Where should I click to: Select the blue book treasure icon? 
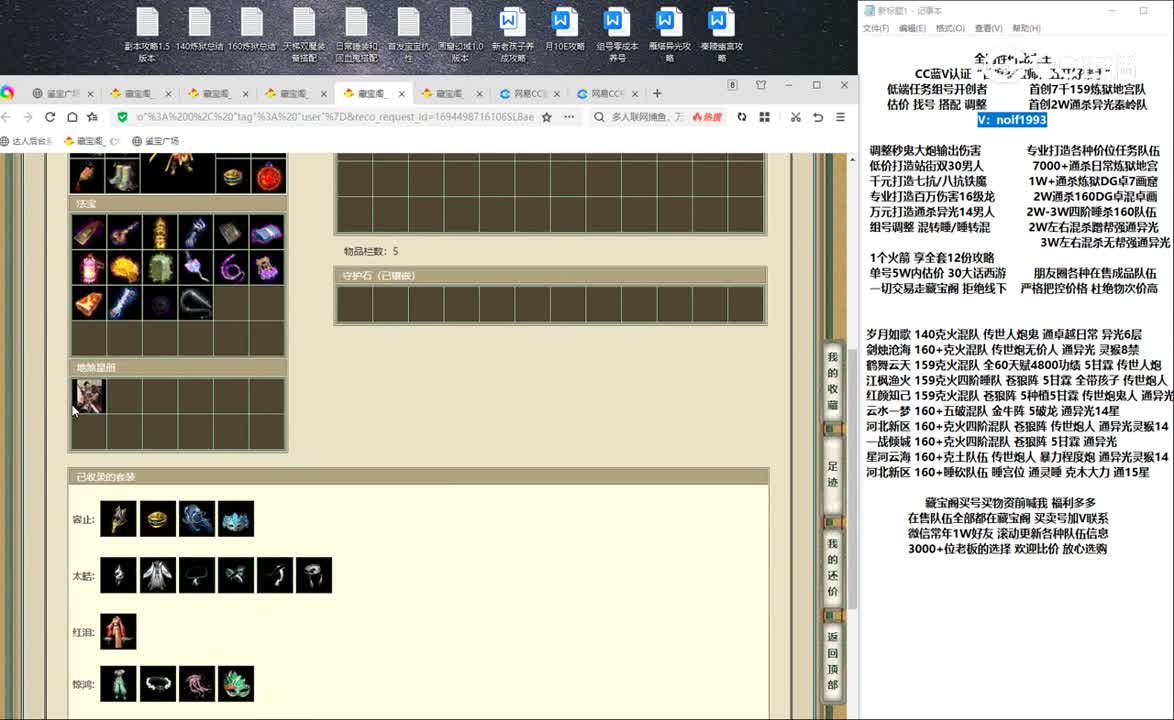267,232
